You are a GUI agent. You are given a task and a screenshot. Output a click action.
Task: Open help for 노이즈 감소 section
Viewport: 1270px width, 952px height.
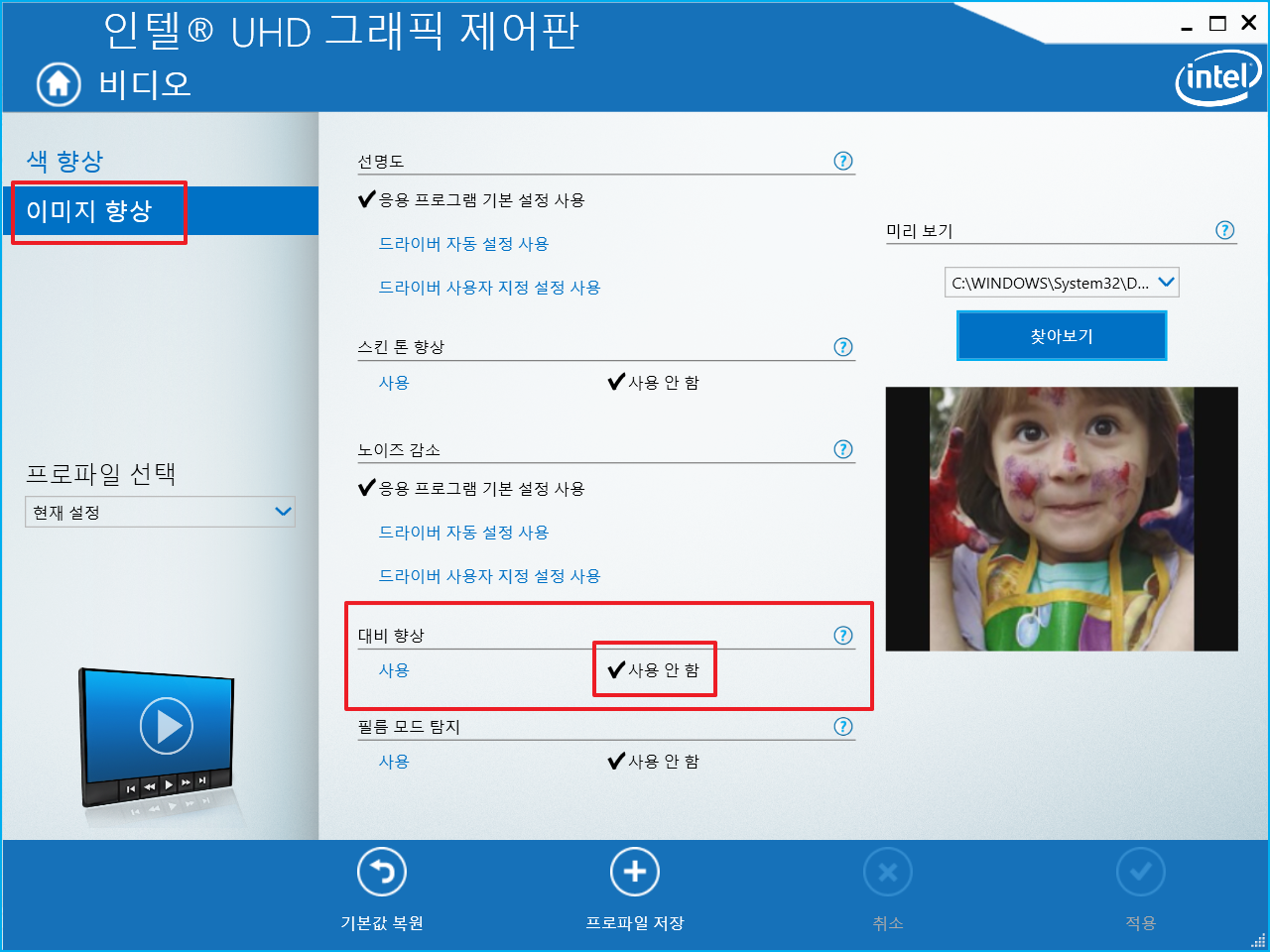point(843,449)
